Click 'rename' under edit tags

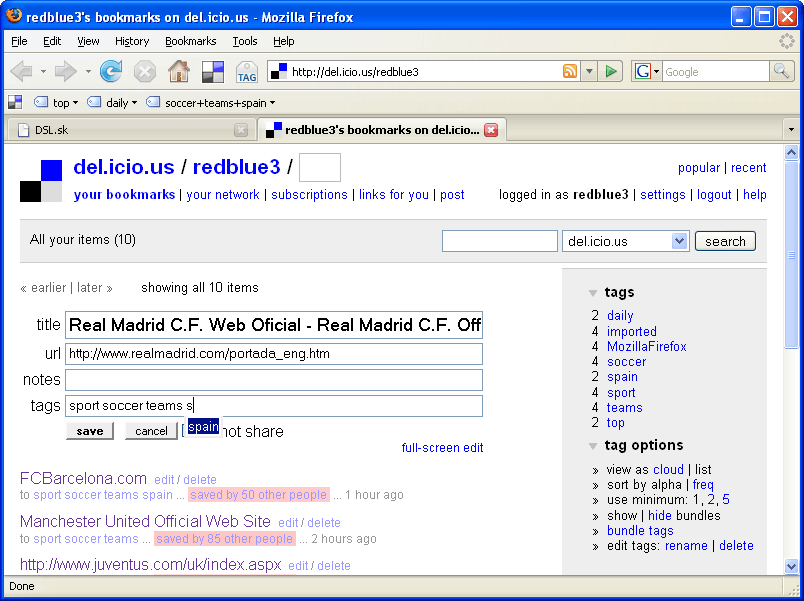(686, 546)
